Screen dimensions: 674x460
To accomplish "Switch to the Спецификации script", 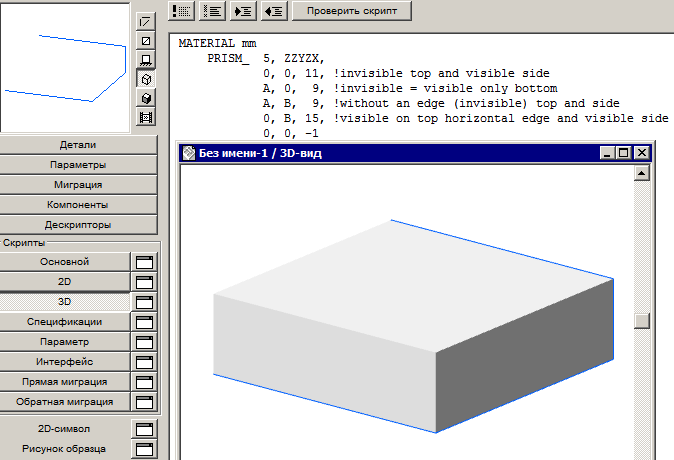I will click(x=64, y=322).
